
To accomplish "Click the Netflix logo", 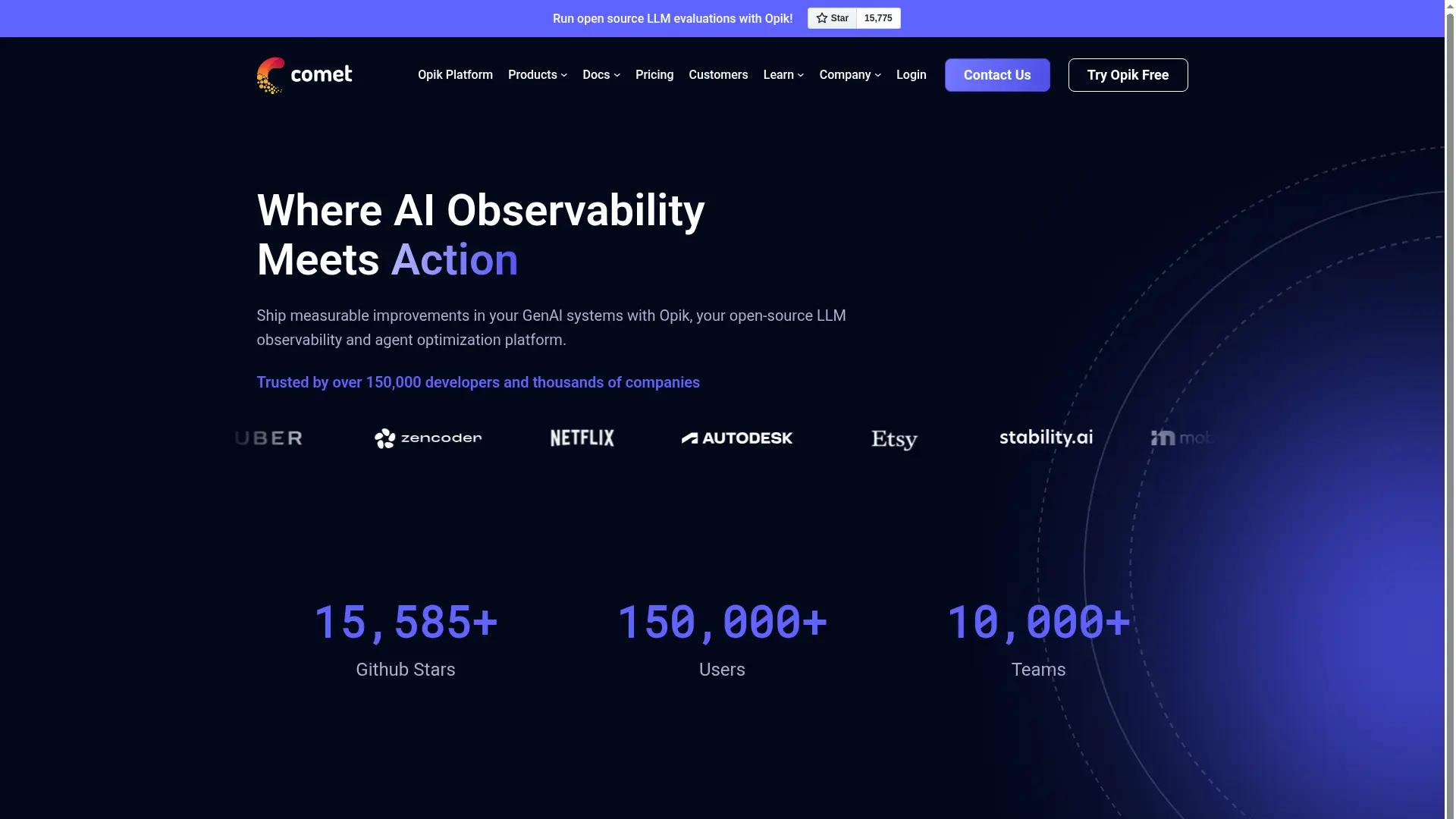I will tap(581, 438).
